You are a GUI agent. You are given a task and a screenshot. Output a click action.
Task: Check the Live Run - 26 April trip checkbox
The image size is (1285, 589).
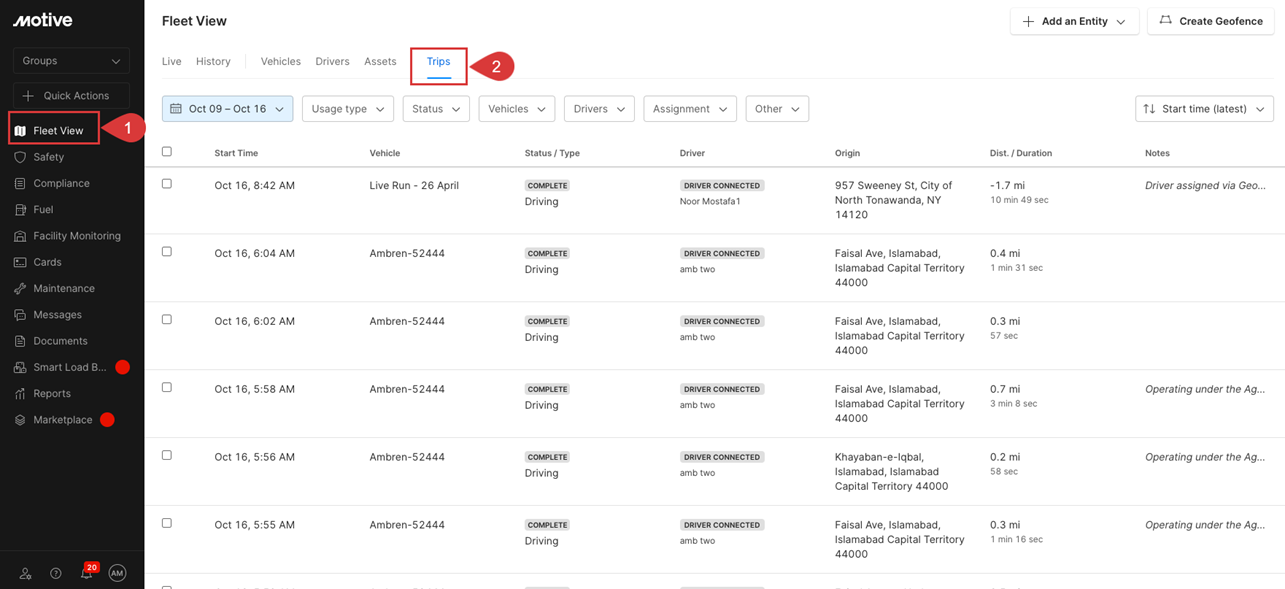click(x=167, y=184)
